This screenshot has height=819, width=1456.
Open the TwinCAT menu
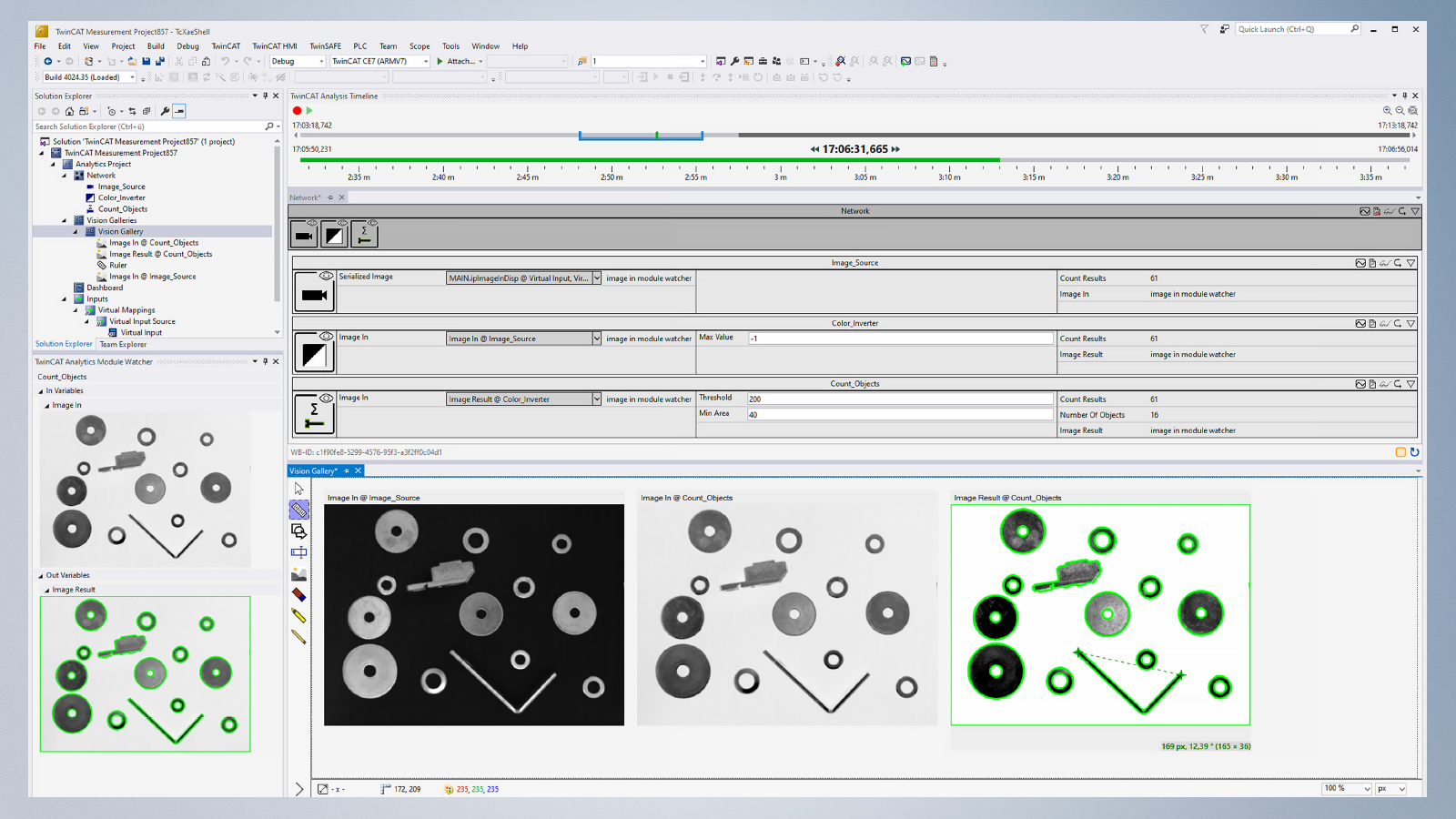(x=226, y=46)
